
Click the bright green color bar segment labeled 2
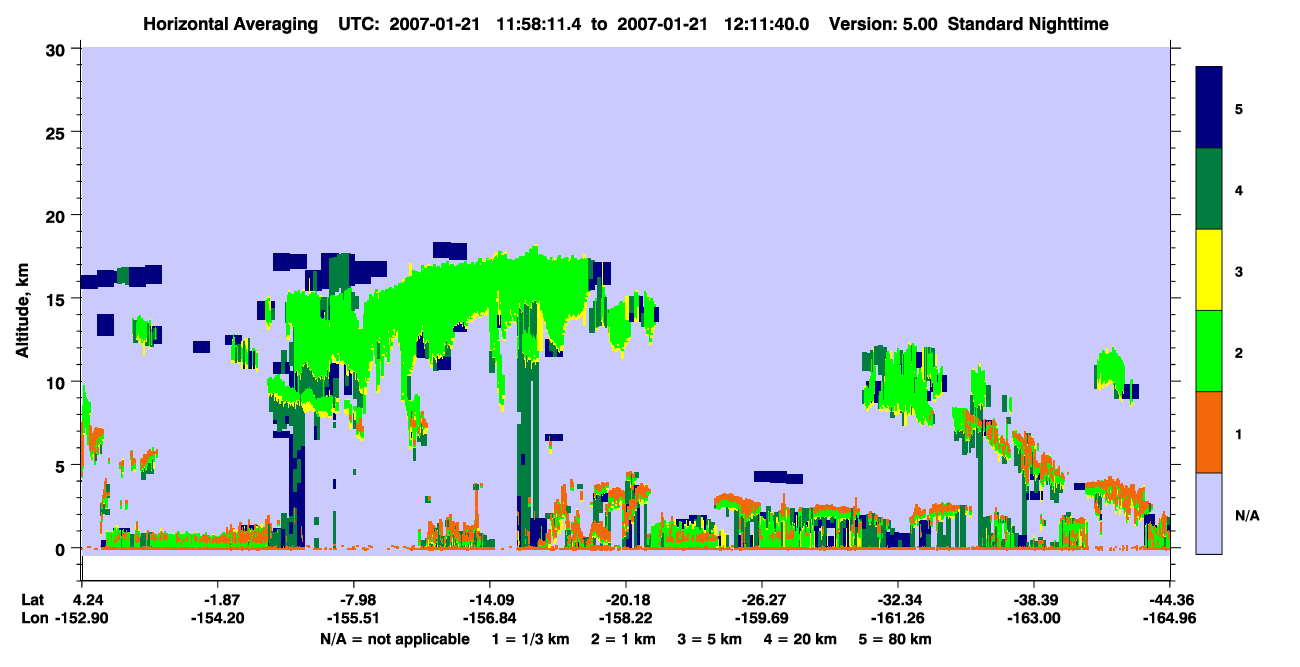(1209, 351)
